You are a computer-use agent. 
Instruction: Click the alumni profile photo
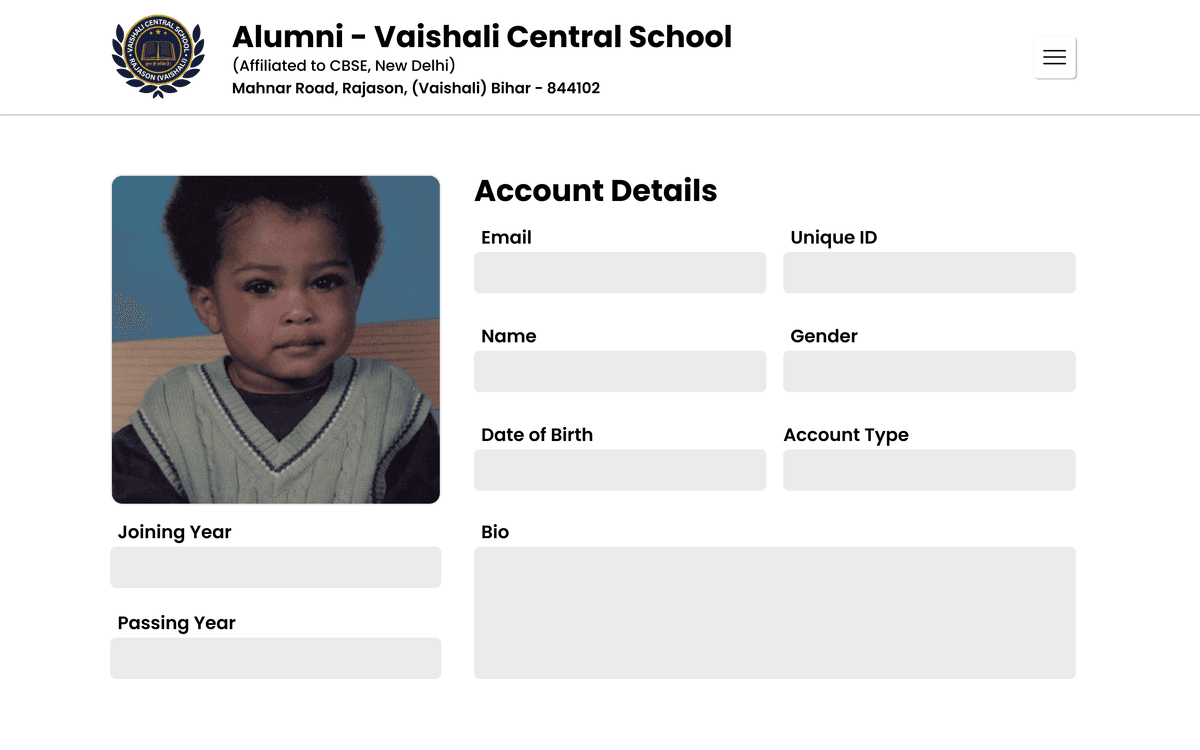click(276, 340)
